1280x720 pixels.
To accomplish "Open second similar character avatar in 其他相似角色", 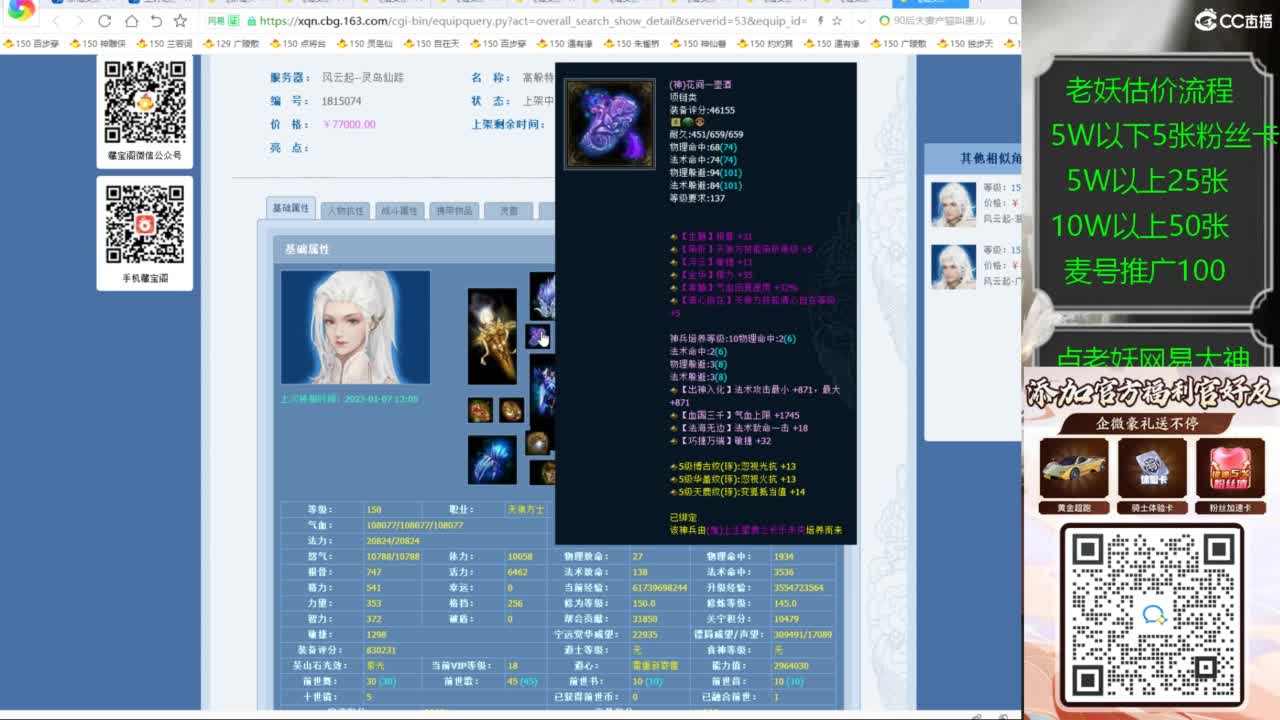I will coord(953,267).
